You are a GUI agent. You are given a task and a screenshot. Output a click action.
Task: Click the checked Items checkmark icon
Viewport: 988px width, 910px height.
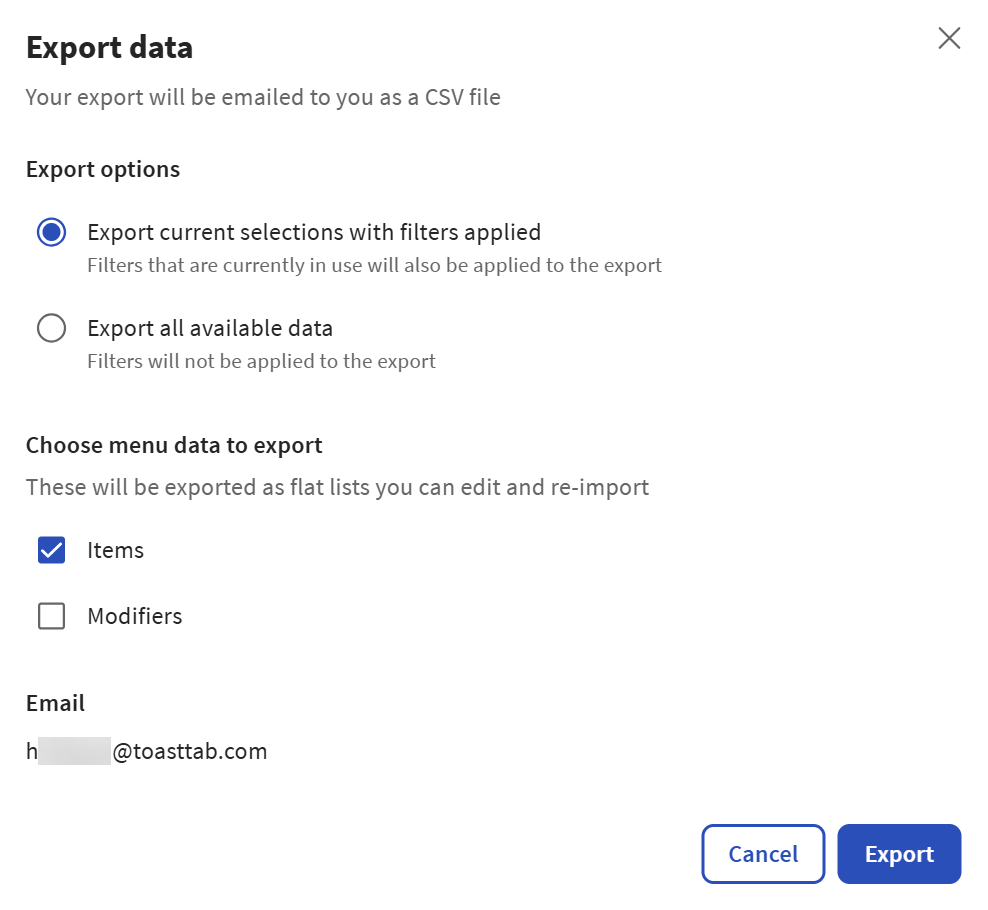[x=51, y=550]
